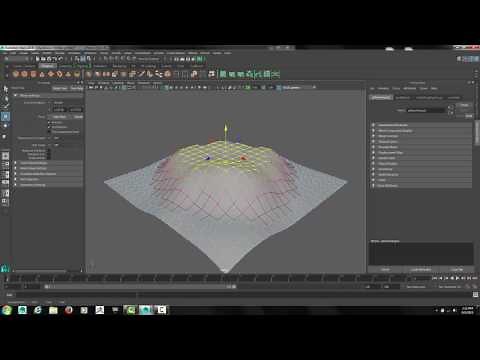Screen dimensions: 480x360
Task: Go to end of playback range button
Action: click(475, 278)
